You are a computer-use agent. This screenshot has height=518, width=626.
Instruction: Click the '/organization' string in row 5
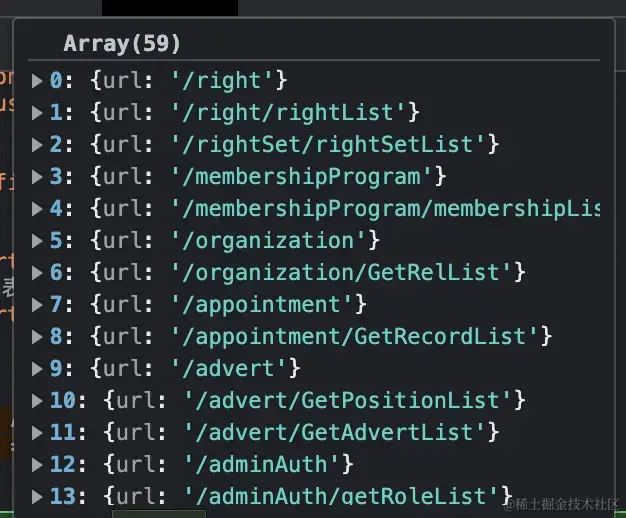pos(268,241)
